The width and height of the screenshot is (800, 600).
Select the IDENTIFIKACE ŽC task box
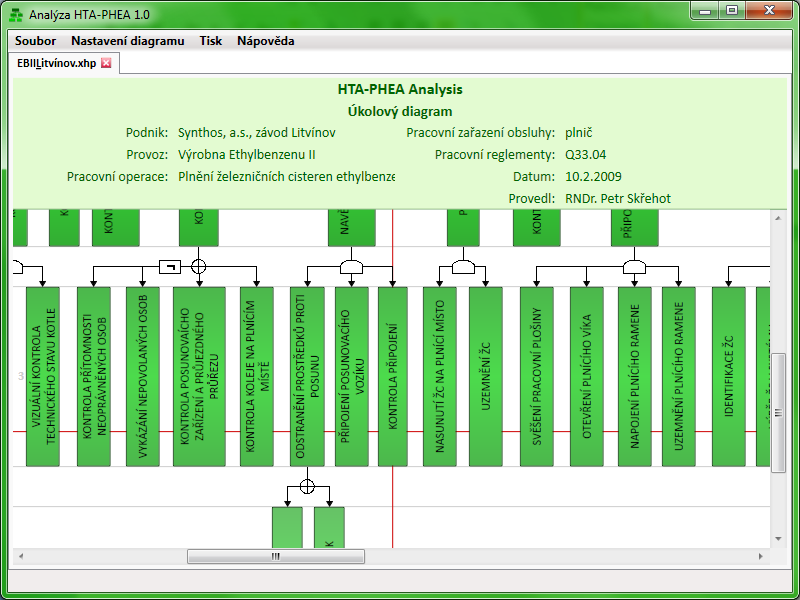(x=729, y=377)
